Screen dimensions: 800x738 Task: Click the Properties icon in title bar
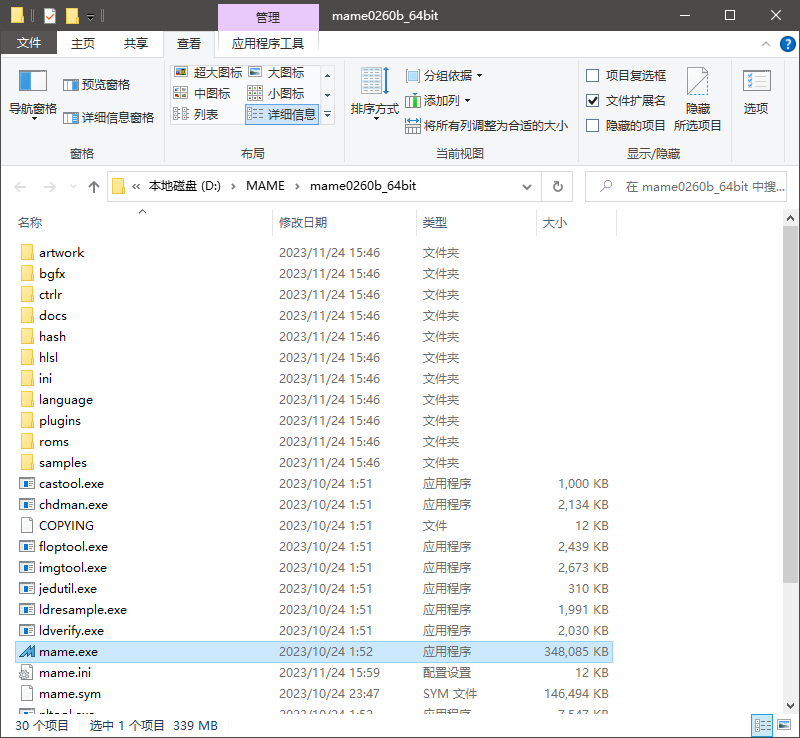point(49,16)
